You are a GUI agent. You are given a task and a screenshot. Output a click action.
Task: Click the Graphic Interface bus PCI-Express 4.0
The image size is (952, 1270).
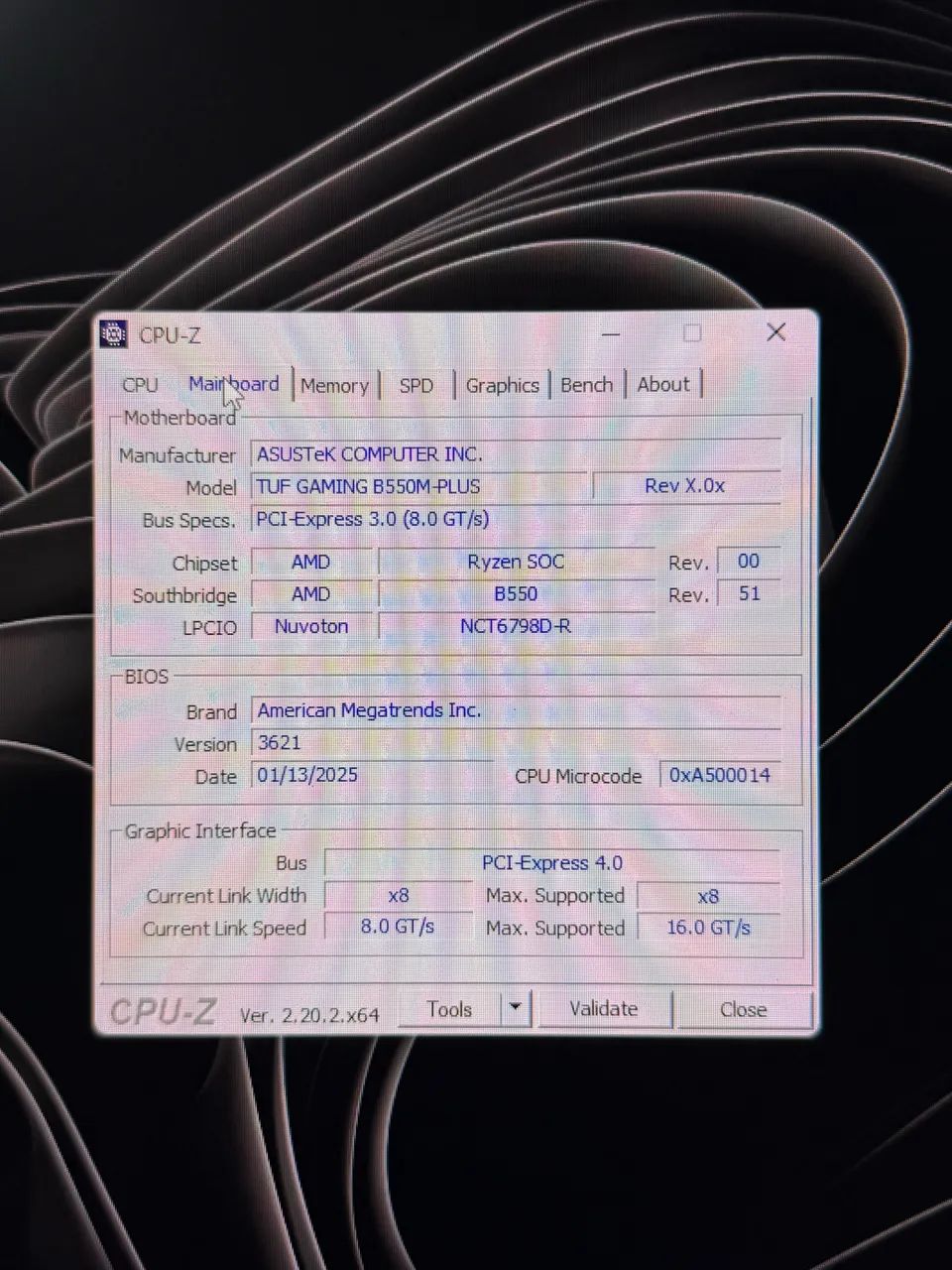pos(552,863)
